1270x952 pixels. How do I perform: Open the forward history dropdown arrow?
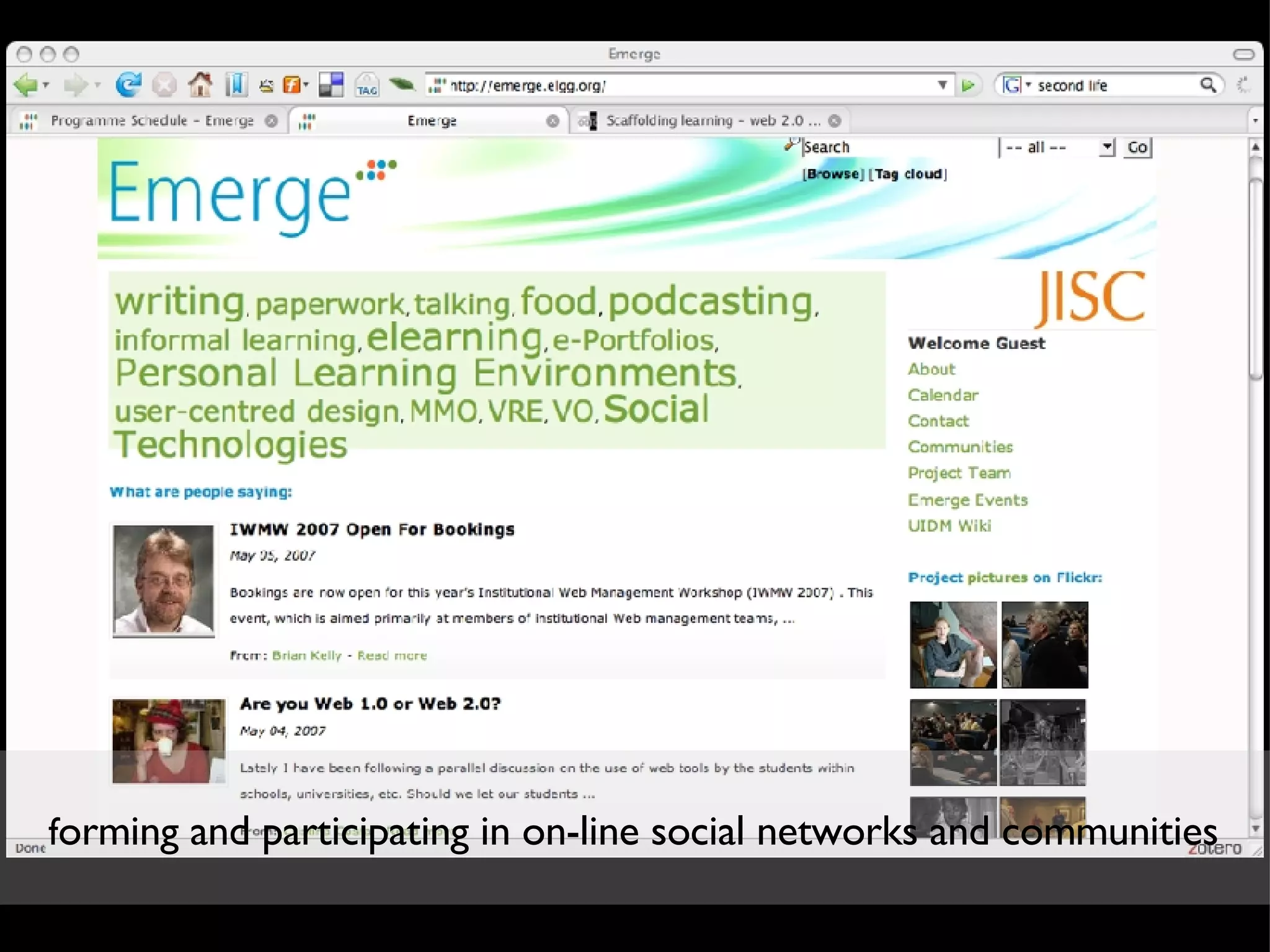pos(97,85)
